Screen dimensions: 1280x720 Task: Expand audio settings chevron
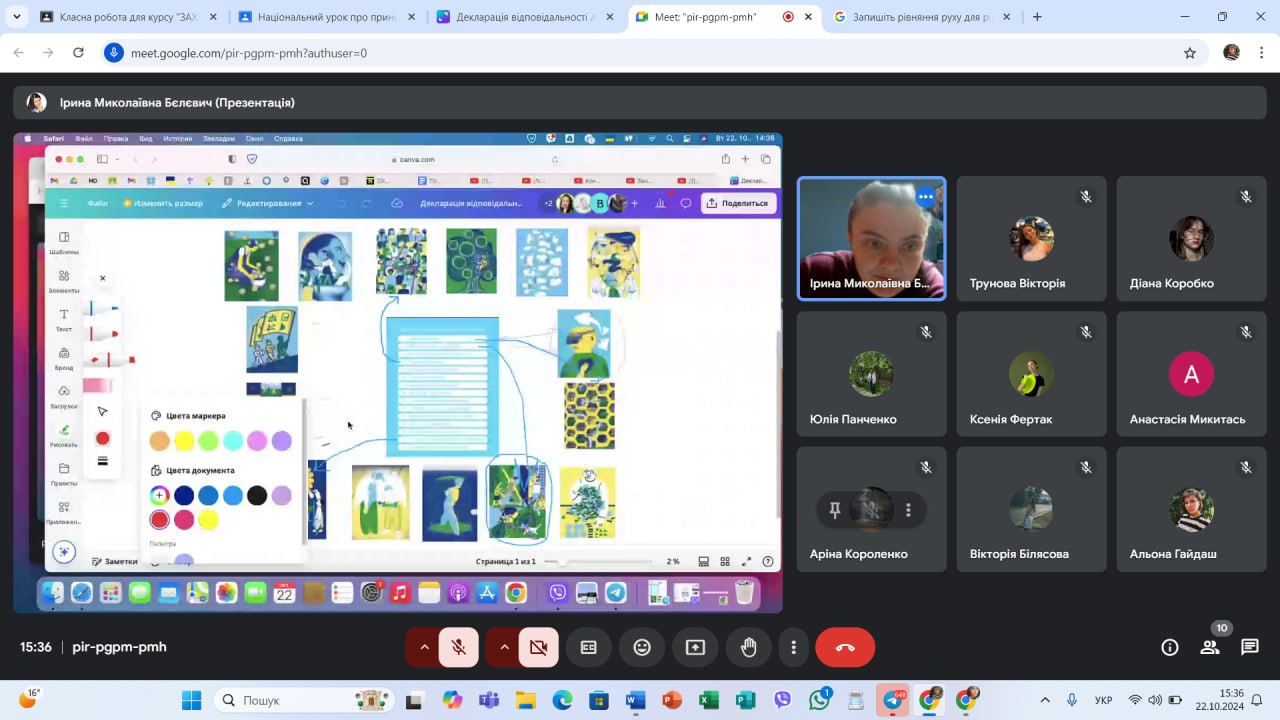(x=424, y=648)
